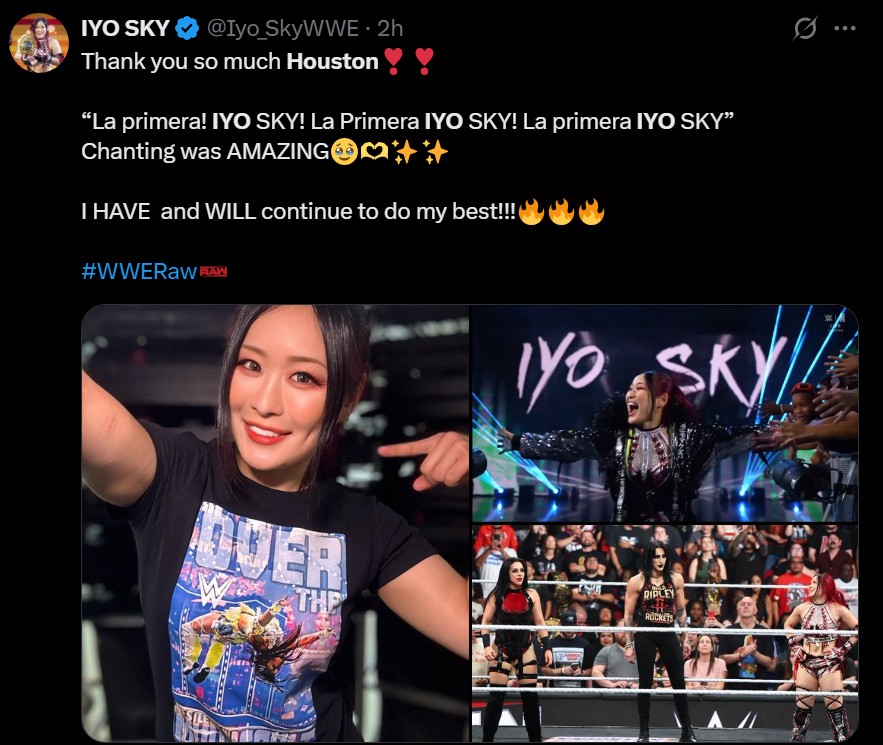
Task: Open IYO SKY's profile avatar
Action: [x=39, y=43]
